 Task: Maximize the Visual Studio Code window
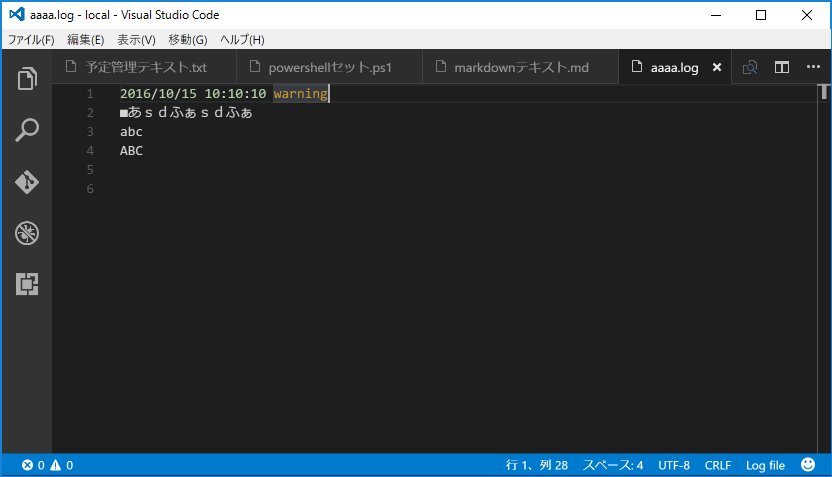[761, 15]
